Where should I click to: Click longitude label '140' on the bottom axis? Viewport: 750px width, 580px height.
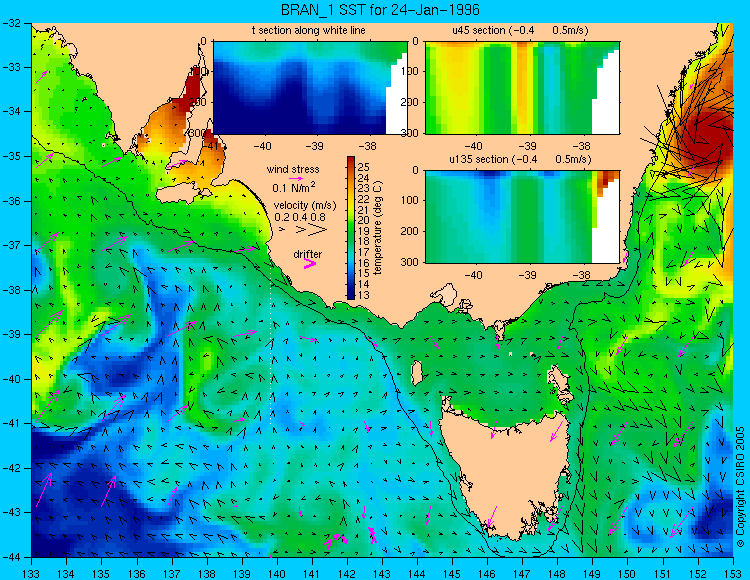[276, 574]
